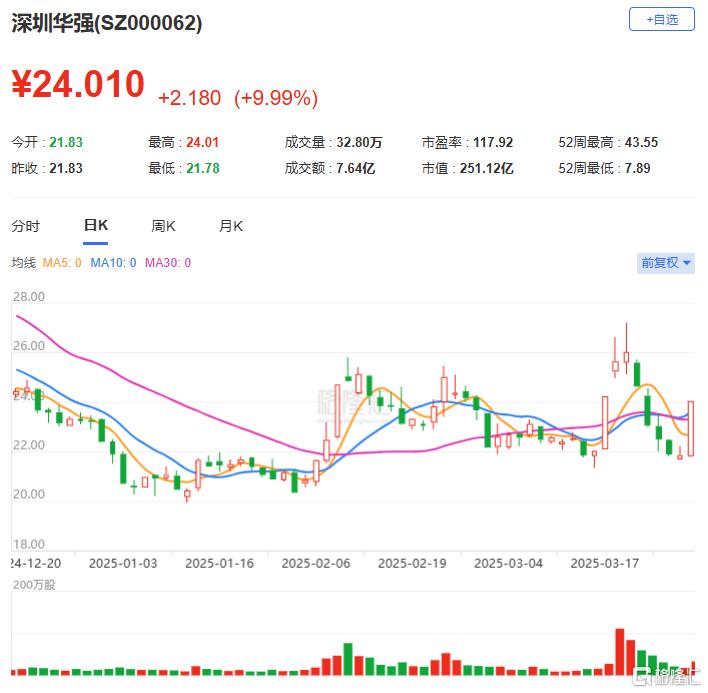Click the 2025-01-16 date axis label
This screenshot has height=693, width=708.
pos(219,563)
